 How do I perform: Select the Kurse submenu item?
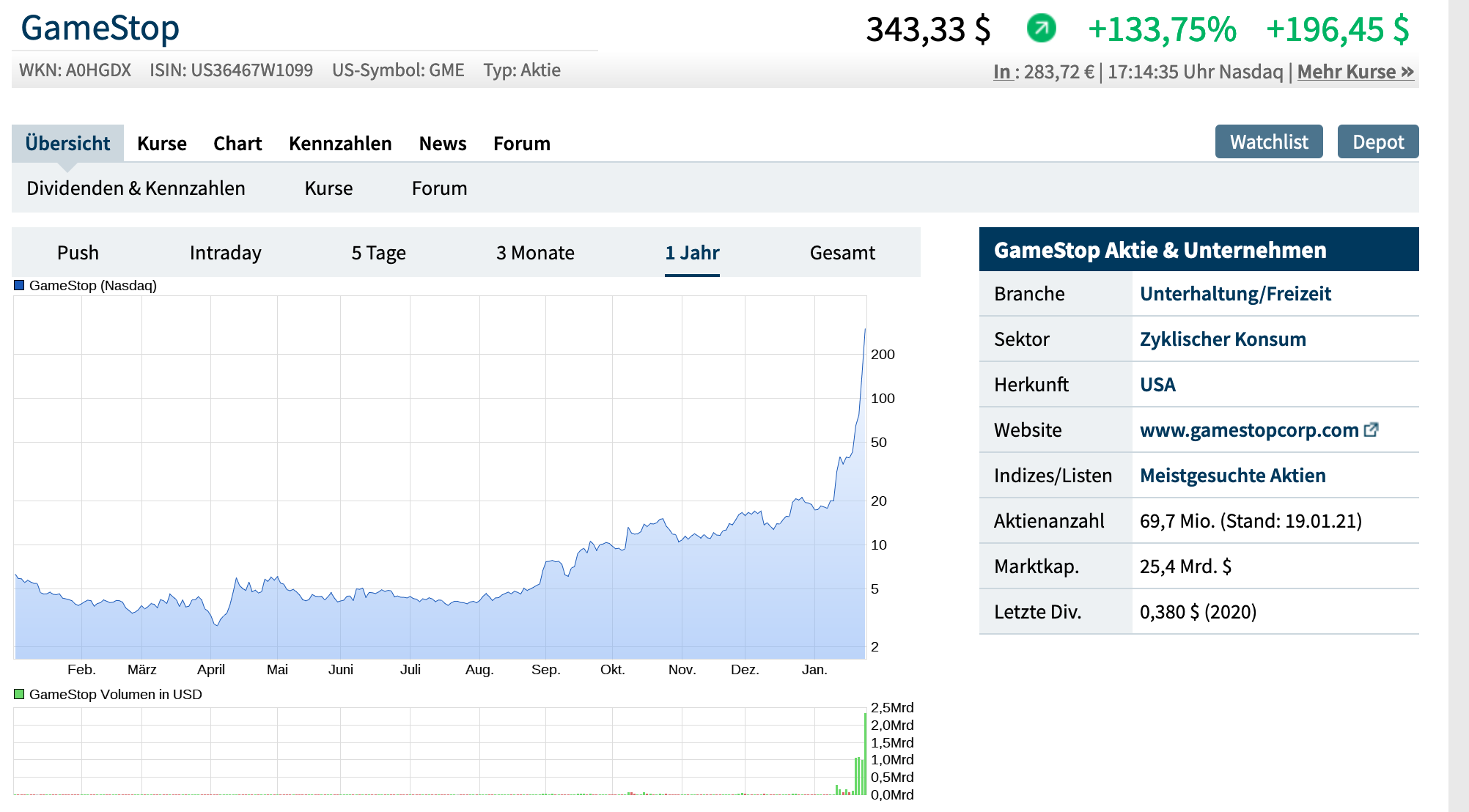(x=328, y=188)
